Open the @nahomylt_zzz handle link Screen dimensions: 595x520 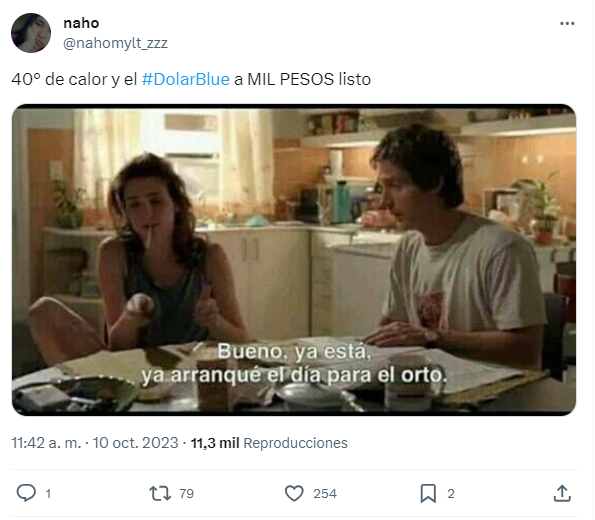pyautogui.click(x=115, y=43)
